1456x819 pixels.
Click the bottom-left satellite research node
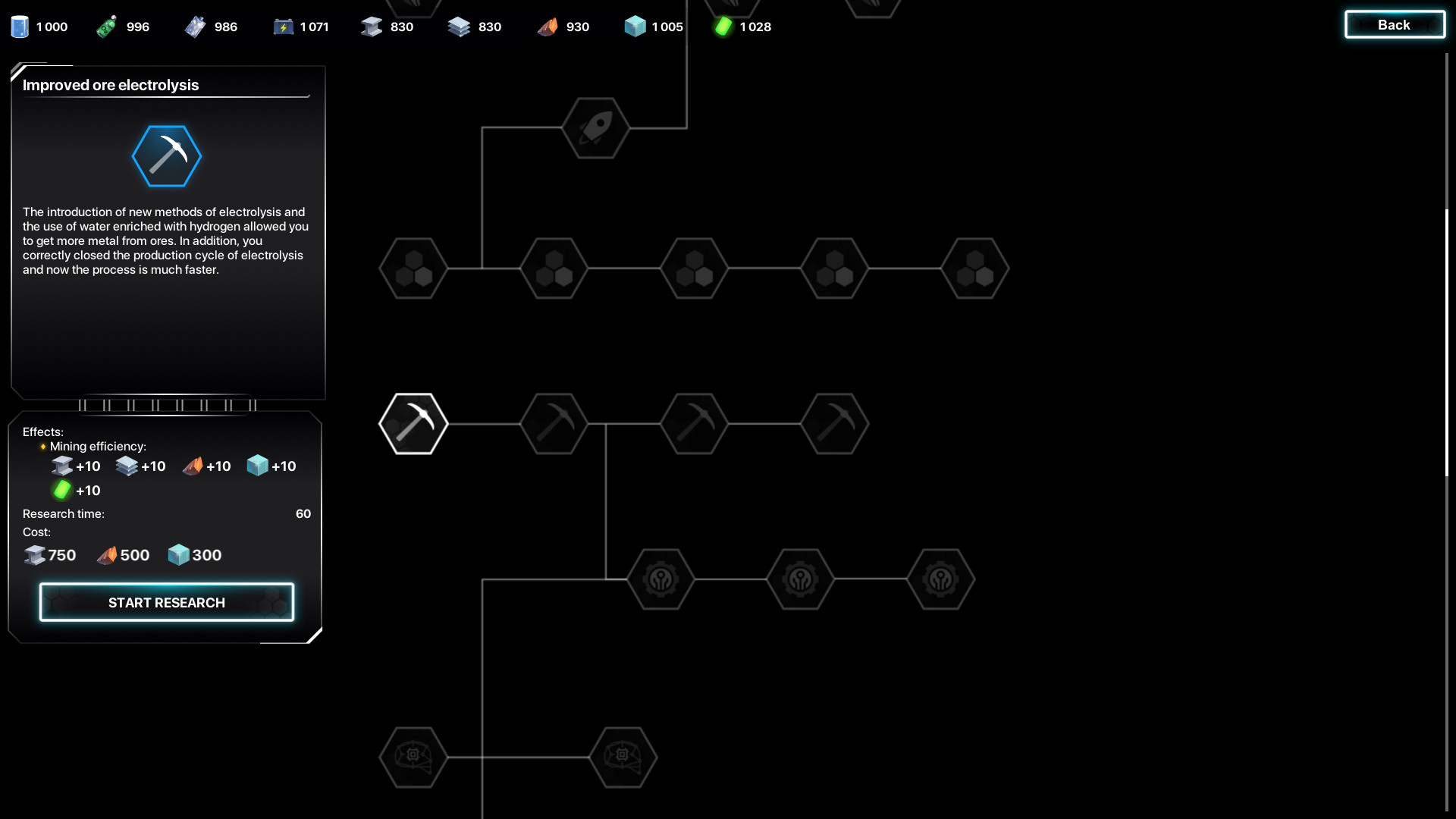(413, 757)
